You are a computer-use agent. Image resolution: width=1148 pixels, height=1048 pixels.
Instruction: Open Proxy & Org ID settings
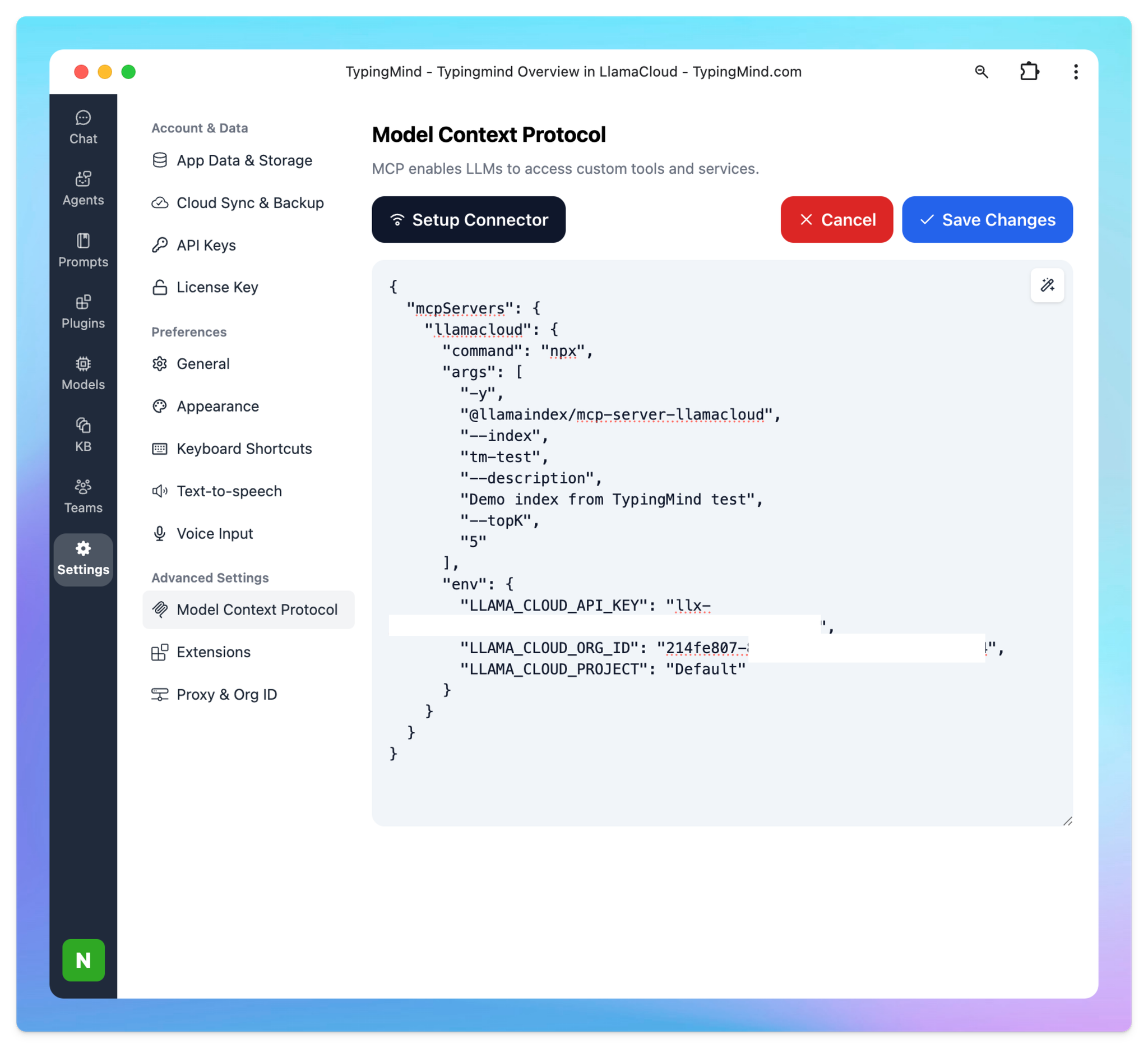point(226,694)
